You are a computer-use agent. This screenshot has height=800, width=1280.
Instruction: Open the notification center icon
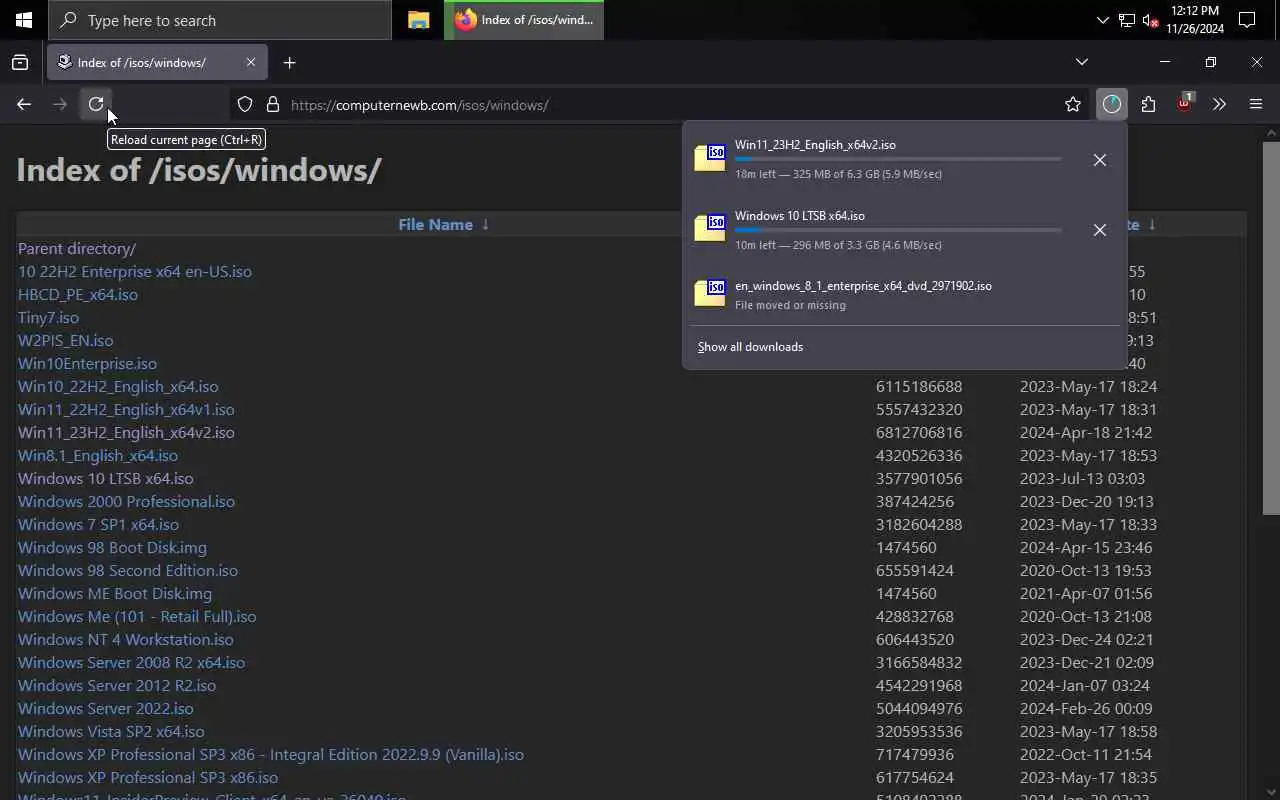click(1247, 20)
